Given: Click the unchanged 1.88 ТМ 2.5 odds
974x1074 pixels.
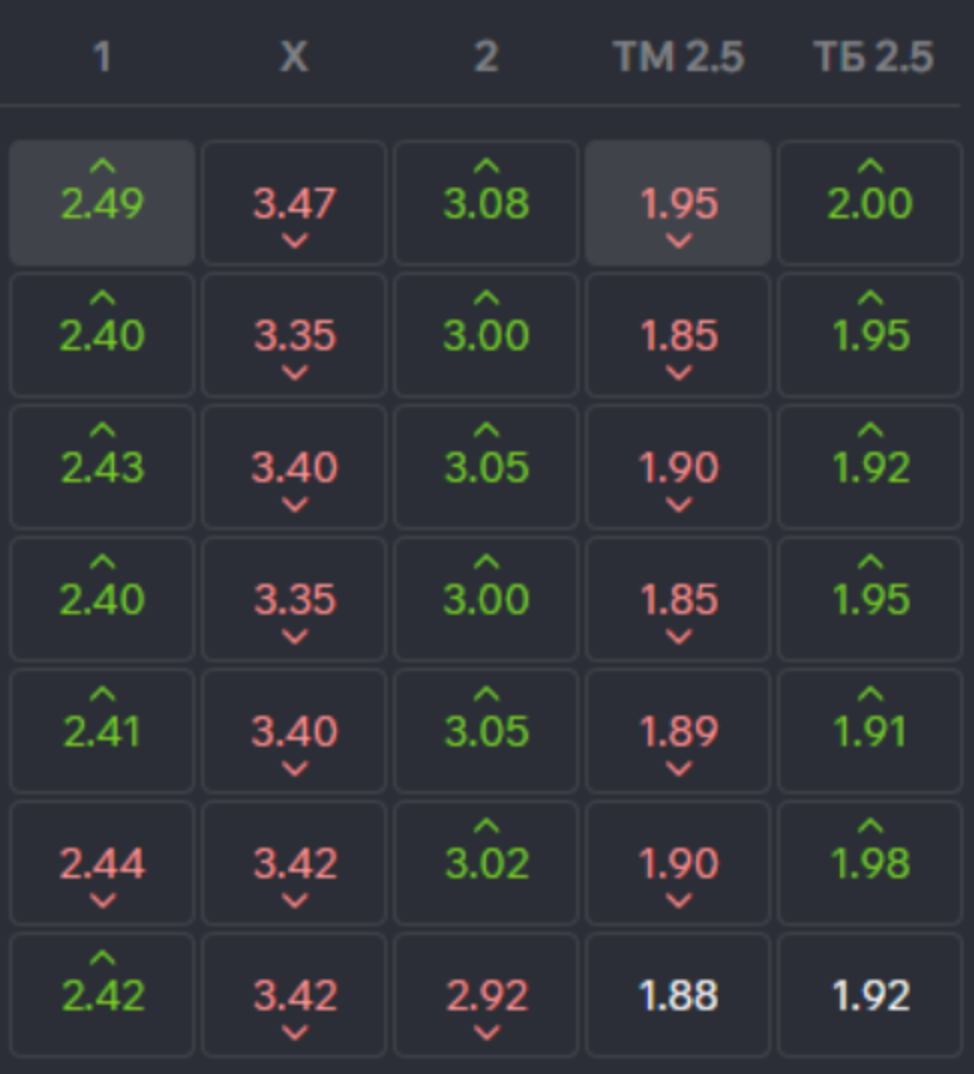Looking at the screenshot, I should click(x=678, y=995).
